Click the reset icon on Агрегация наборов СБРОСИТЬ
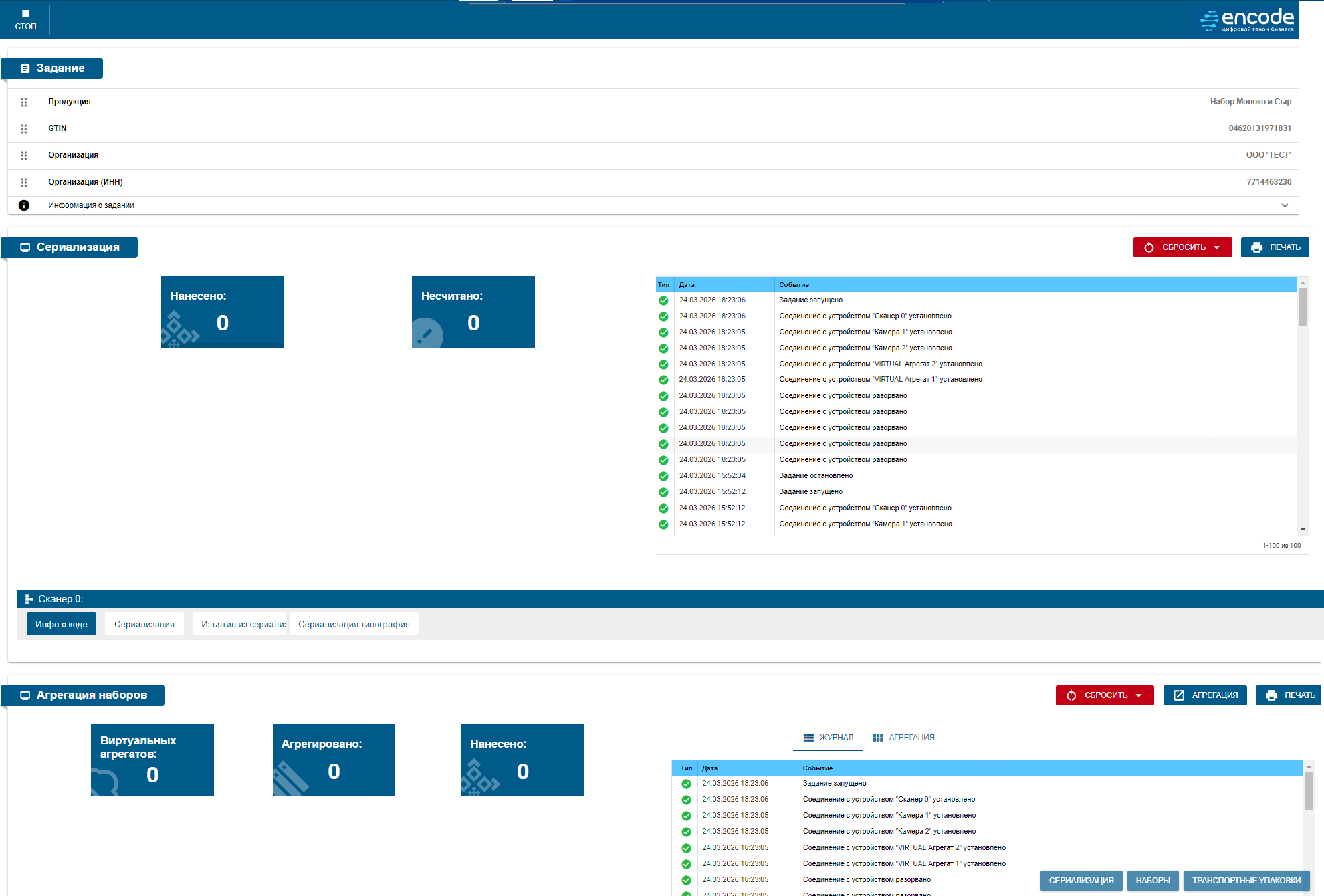1324x896 pixels. click(1071, 695)
